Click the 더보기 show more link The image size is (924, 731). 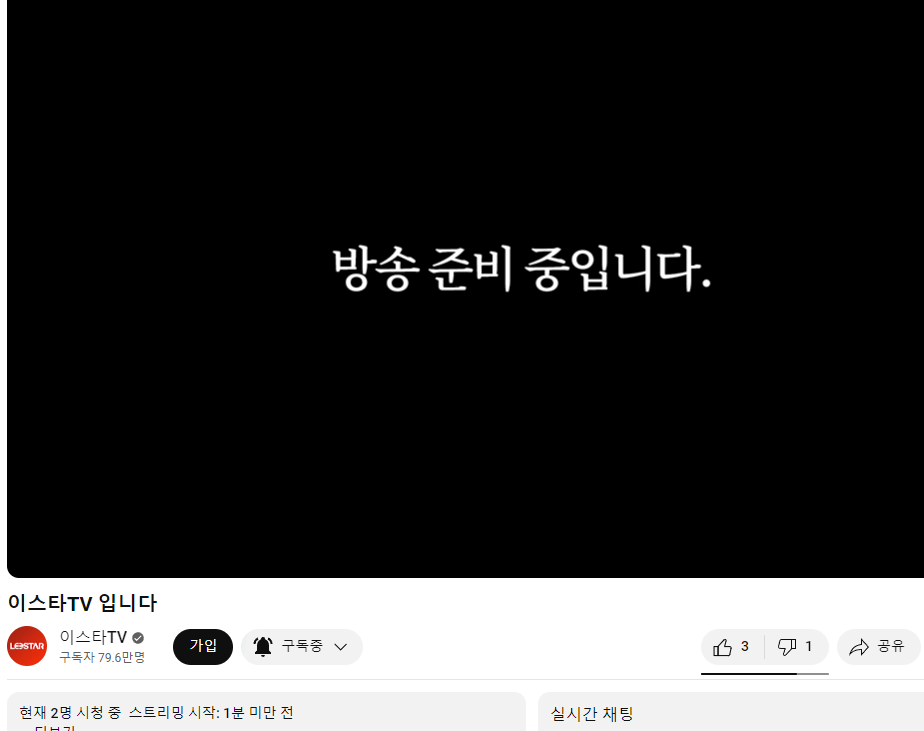click(49, 727)
